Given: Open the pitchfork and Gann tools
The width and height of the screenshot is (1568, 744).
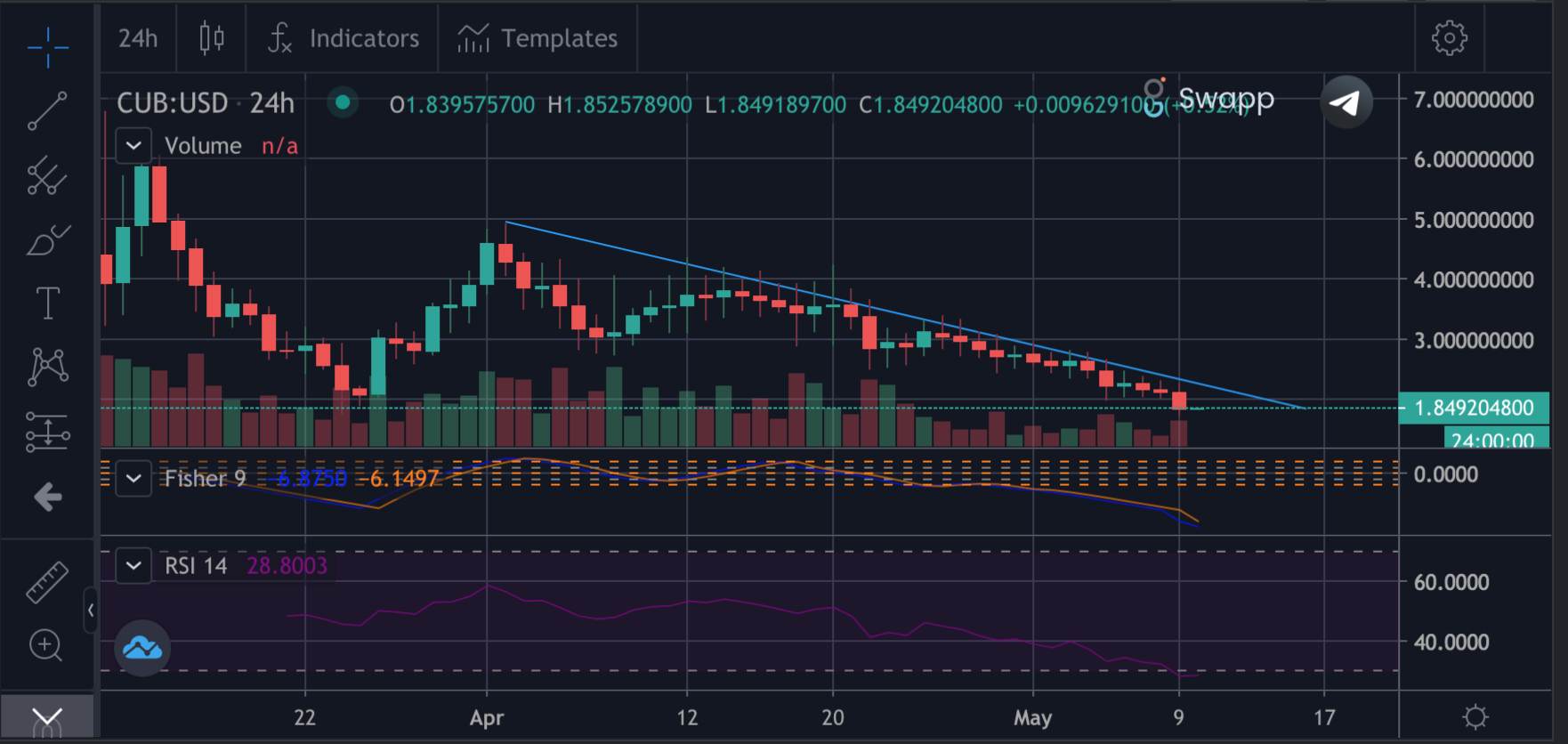Looking at the screenshot, I should [47, 175].
